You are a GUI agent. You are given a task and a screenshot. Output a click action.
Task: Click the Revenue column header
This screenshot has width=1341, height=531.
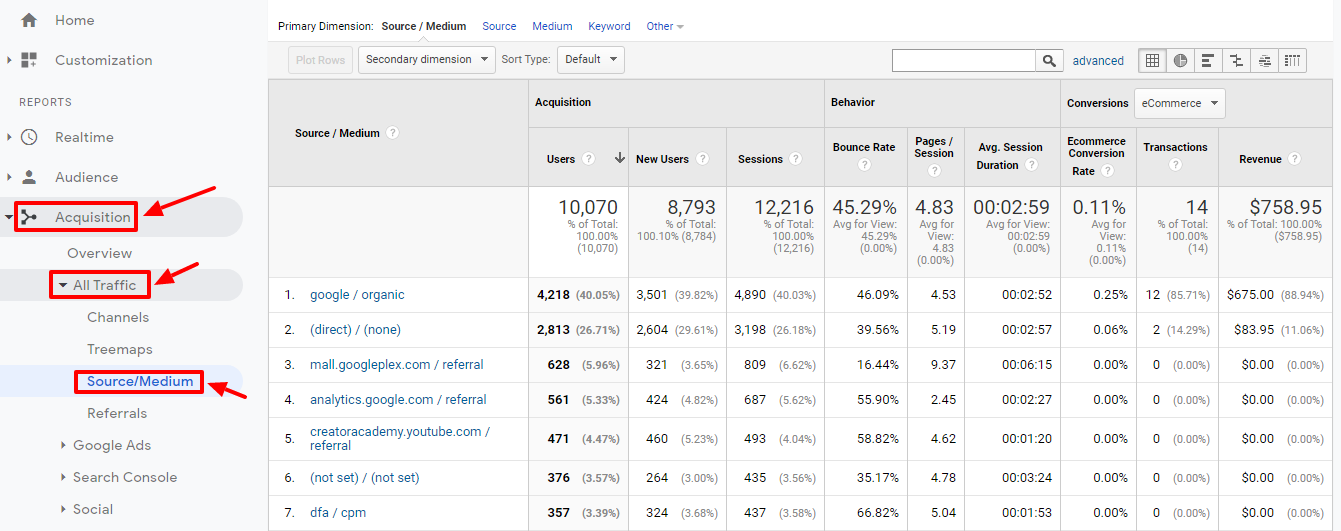point(1260,159)
